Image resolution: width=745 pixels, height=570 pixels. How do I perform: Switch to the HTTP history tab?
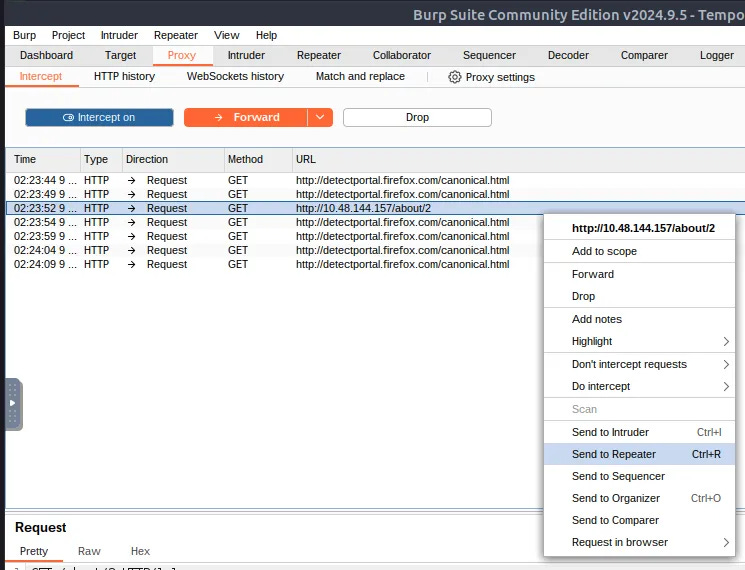pyautogui.click(x=124, y=76)
